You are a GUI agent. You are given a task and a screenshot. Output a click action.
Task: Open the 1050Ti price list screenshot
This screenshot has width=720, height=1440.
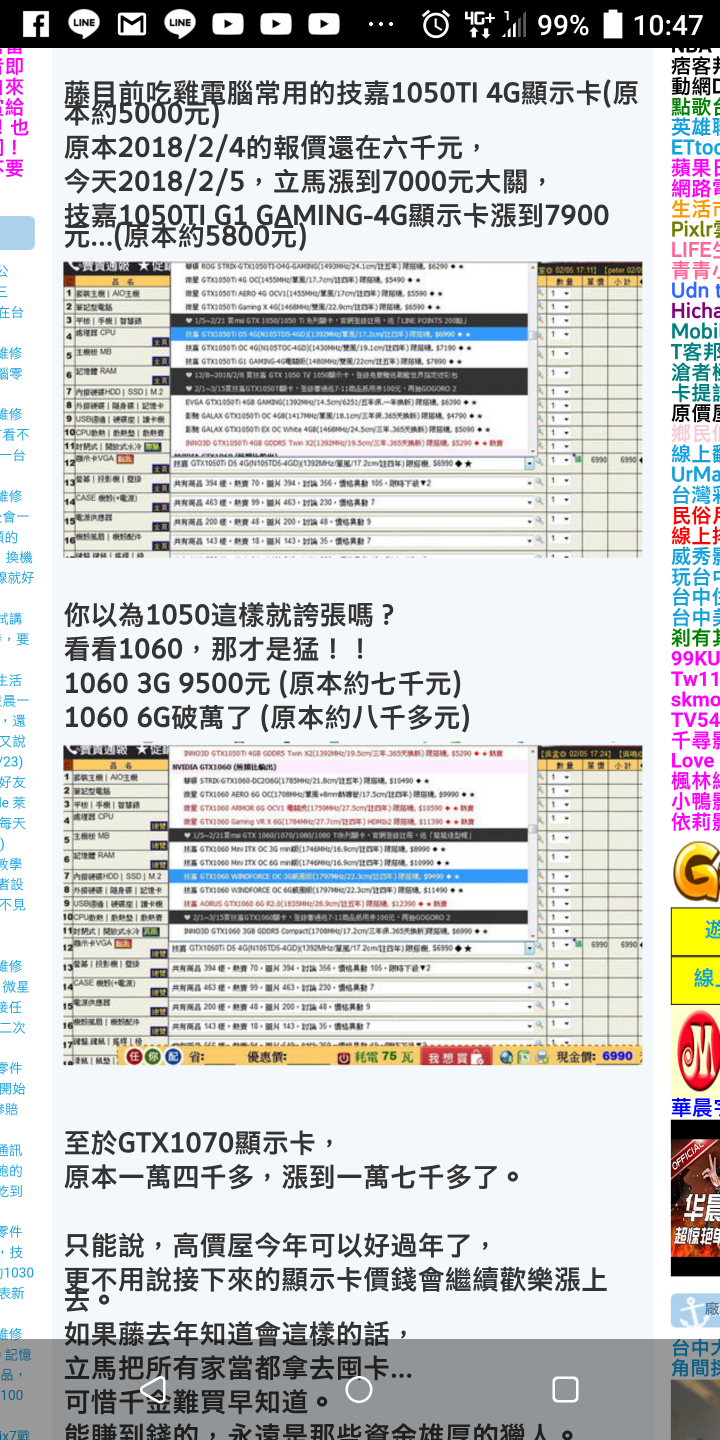(353, 409)
